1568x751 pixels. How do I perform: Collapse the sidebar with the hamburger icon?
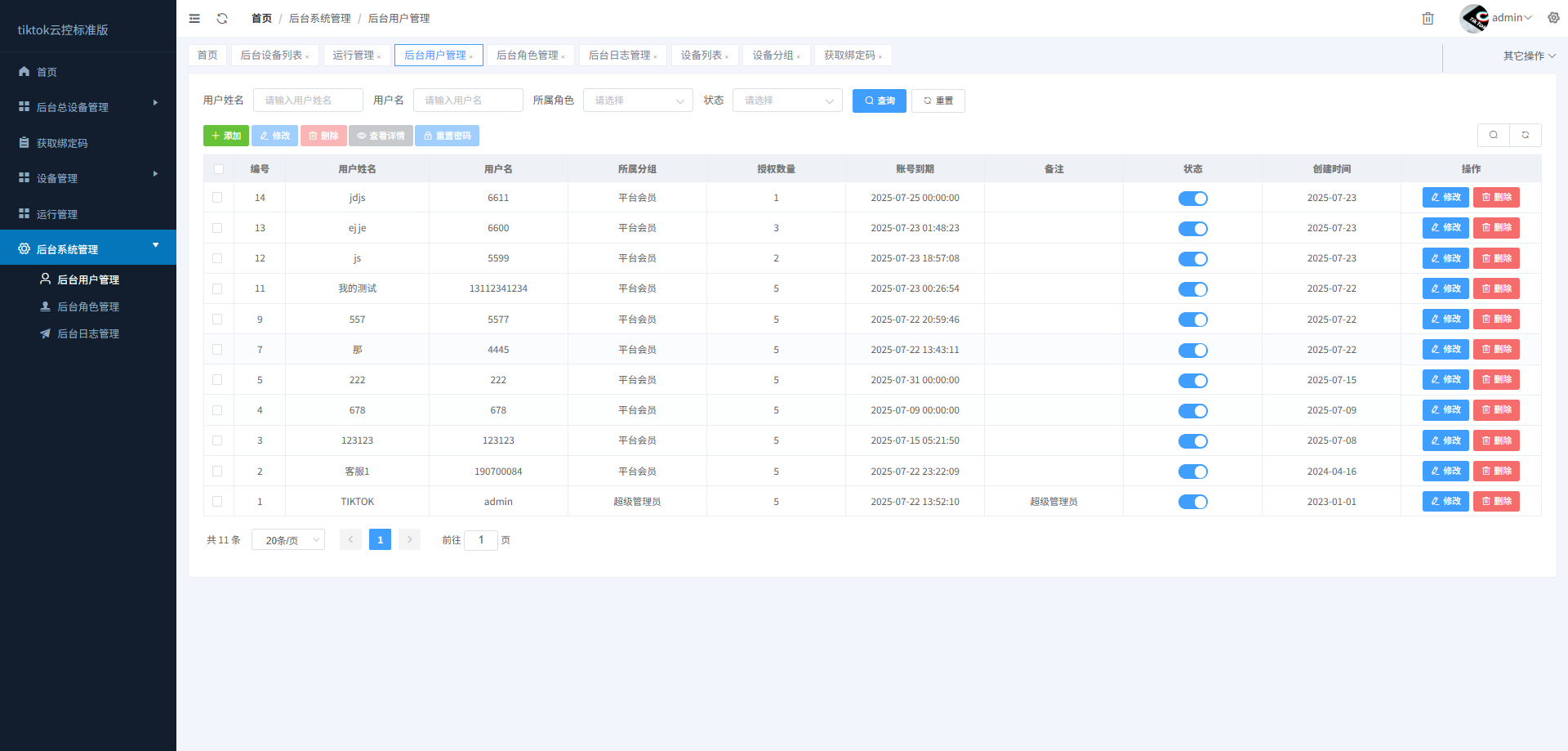coord(194,18)
